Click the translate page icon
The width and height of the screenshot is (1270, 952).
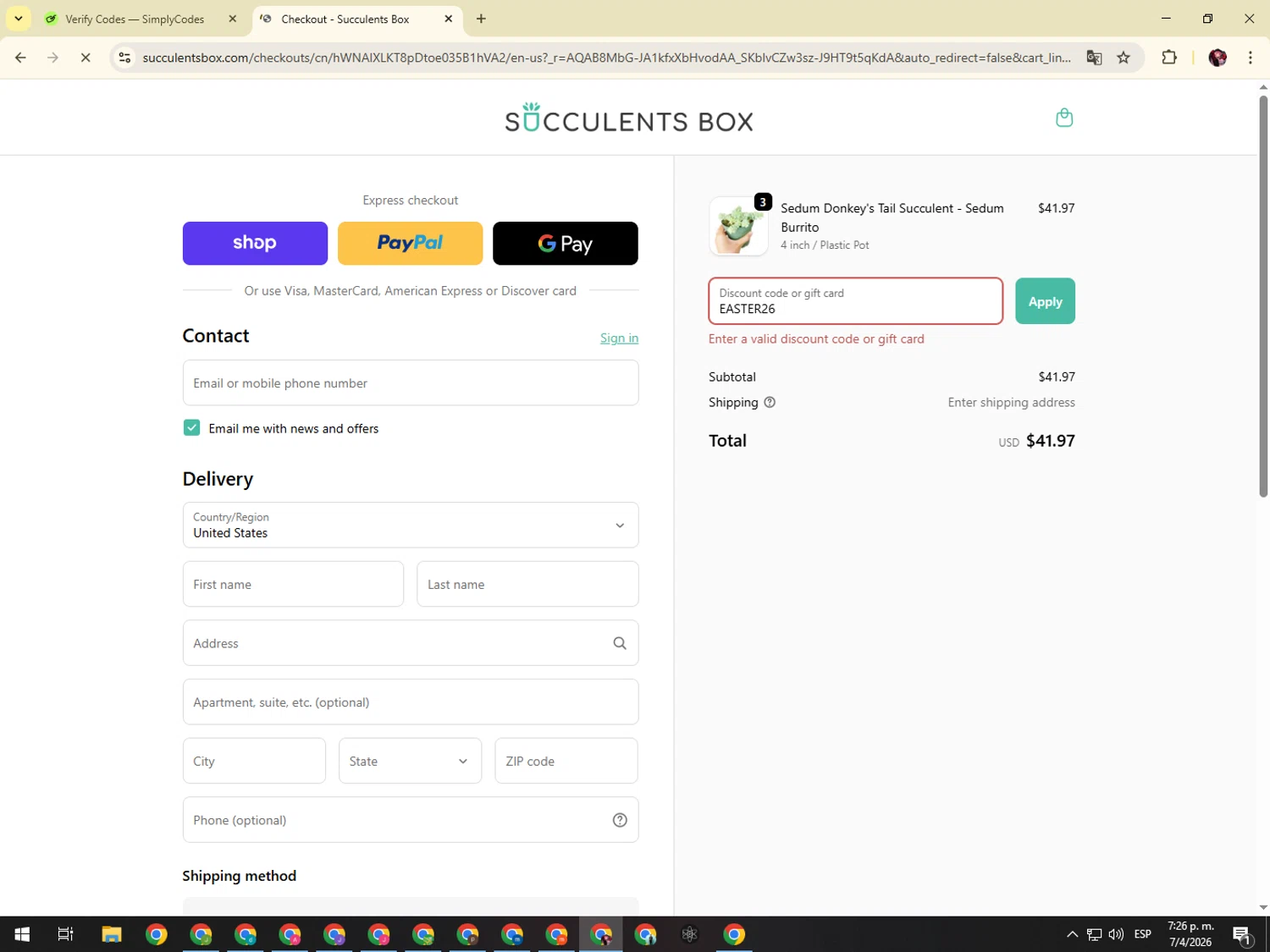(1094, 58)
